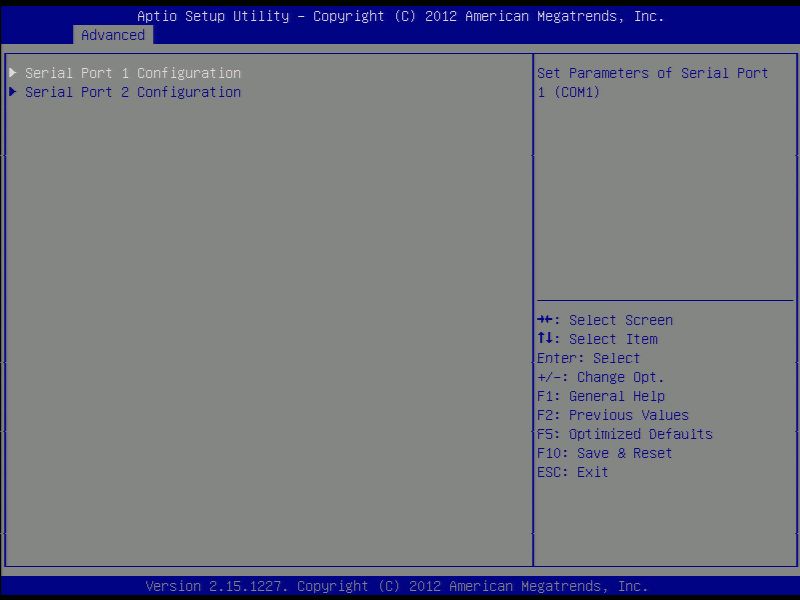Screen dimensions: 800x600
Task: Click 'F2: Previous Values' hint line
Action: click(613, 415)
